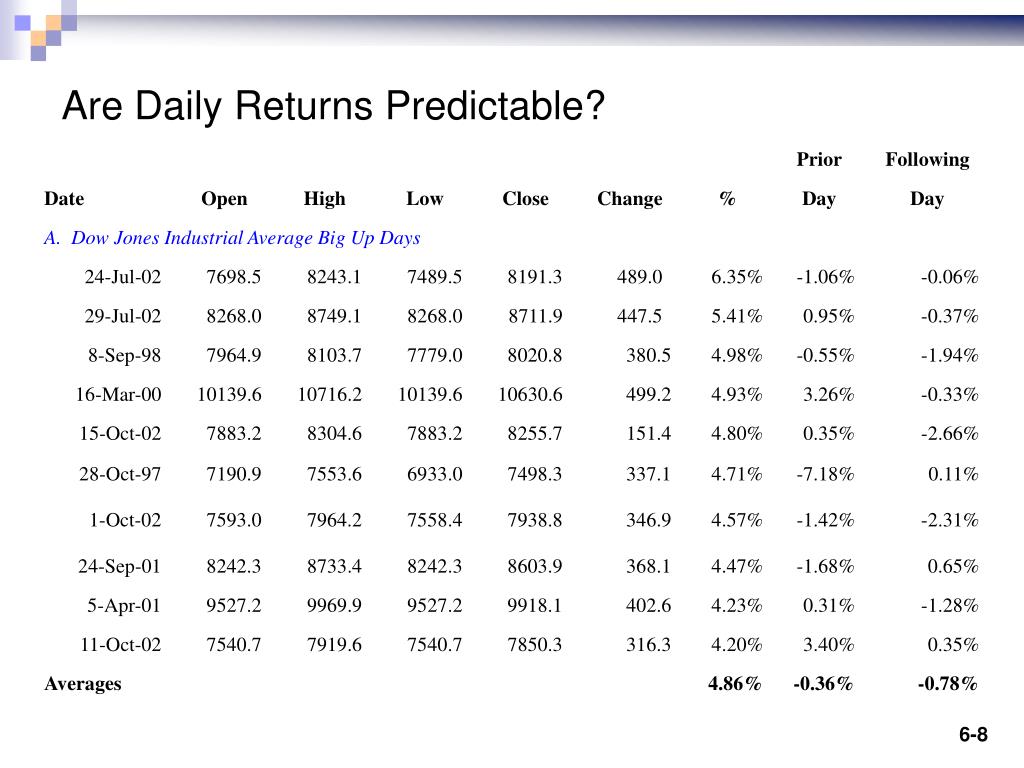Select the bold 4.86% average value
Image resolution: width=1024 pixels, height=768 pixels.
coord(735,684)
